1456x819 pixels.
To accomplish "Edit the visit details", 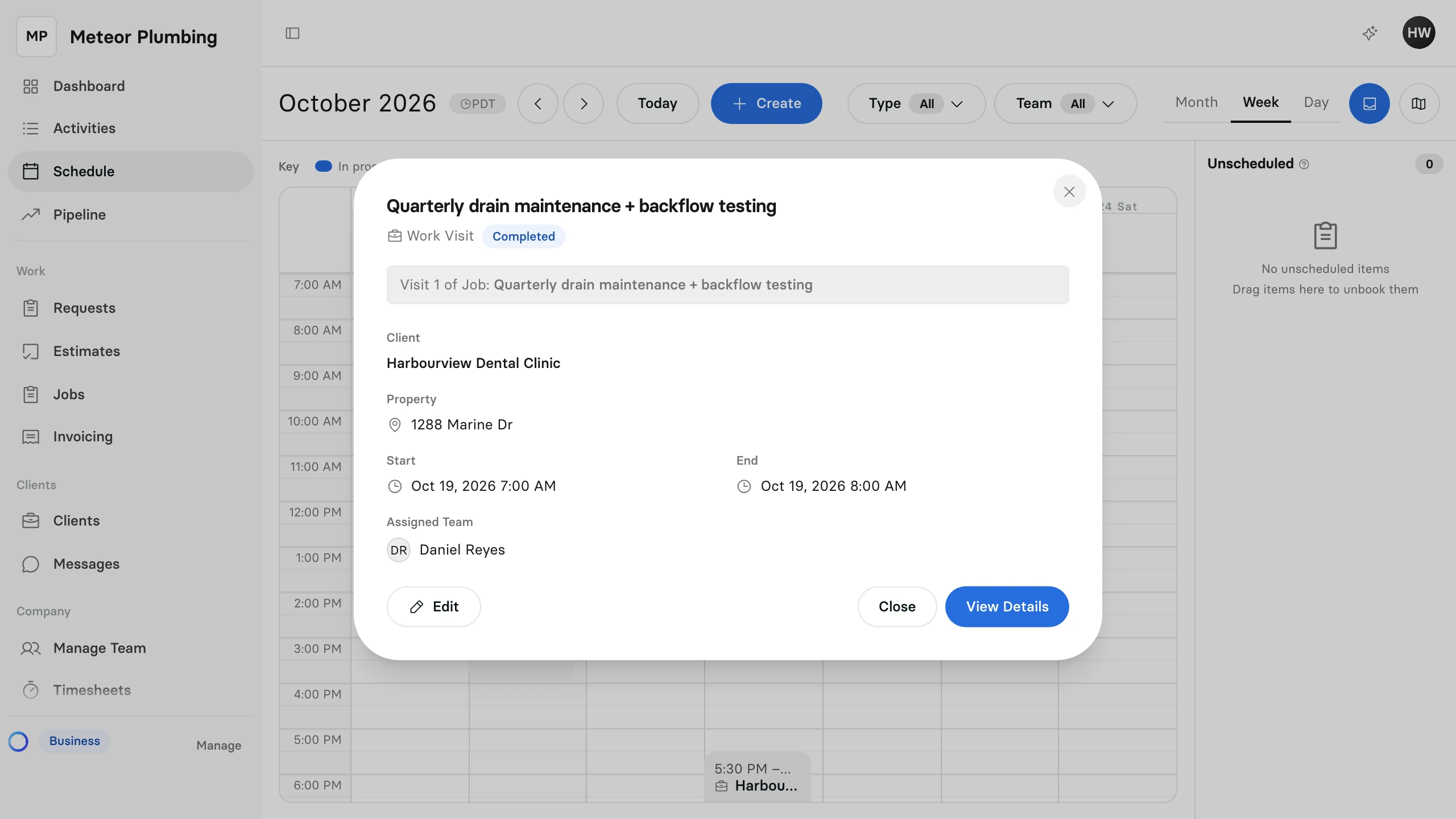I will tap(433, 607).
